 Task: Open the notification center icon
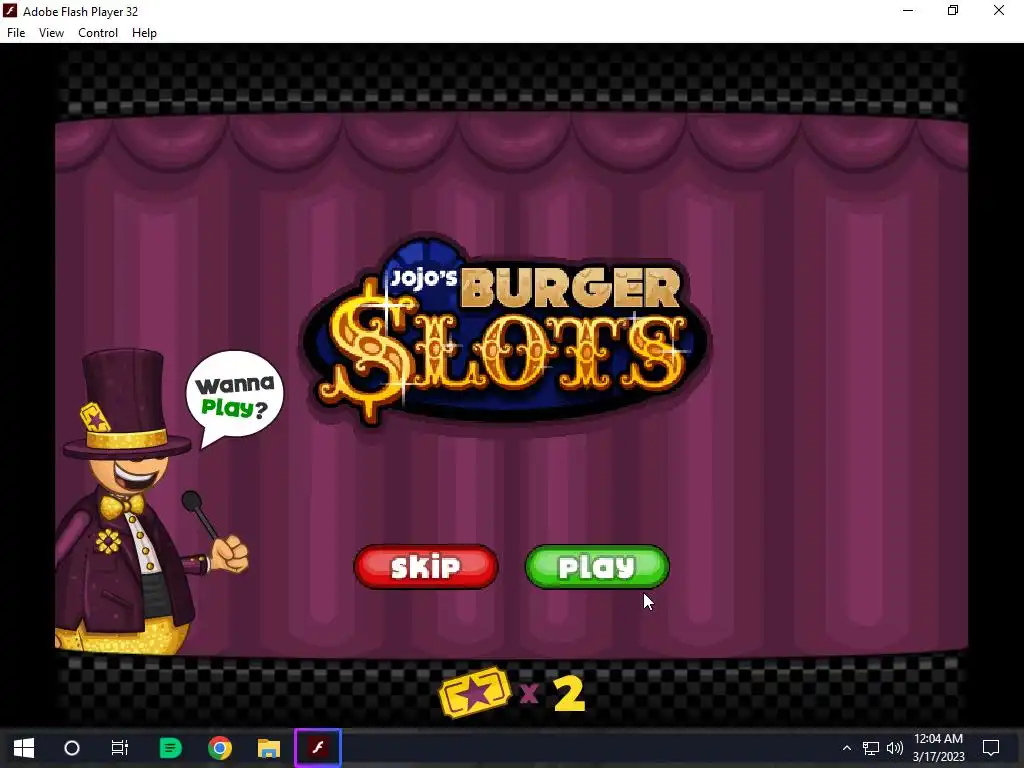[991, 748]
